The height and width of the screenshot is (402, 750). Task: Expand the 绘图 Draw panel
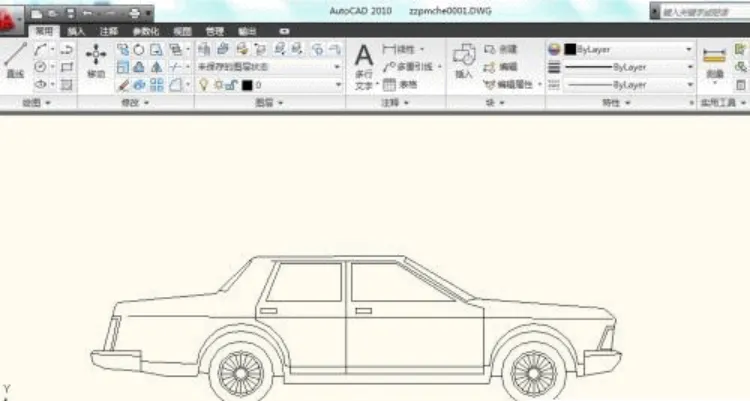pyautogui.click(x=37, y=102)
